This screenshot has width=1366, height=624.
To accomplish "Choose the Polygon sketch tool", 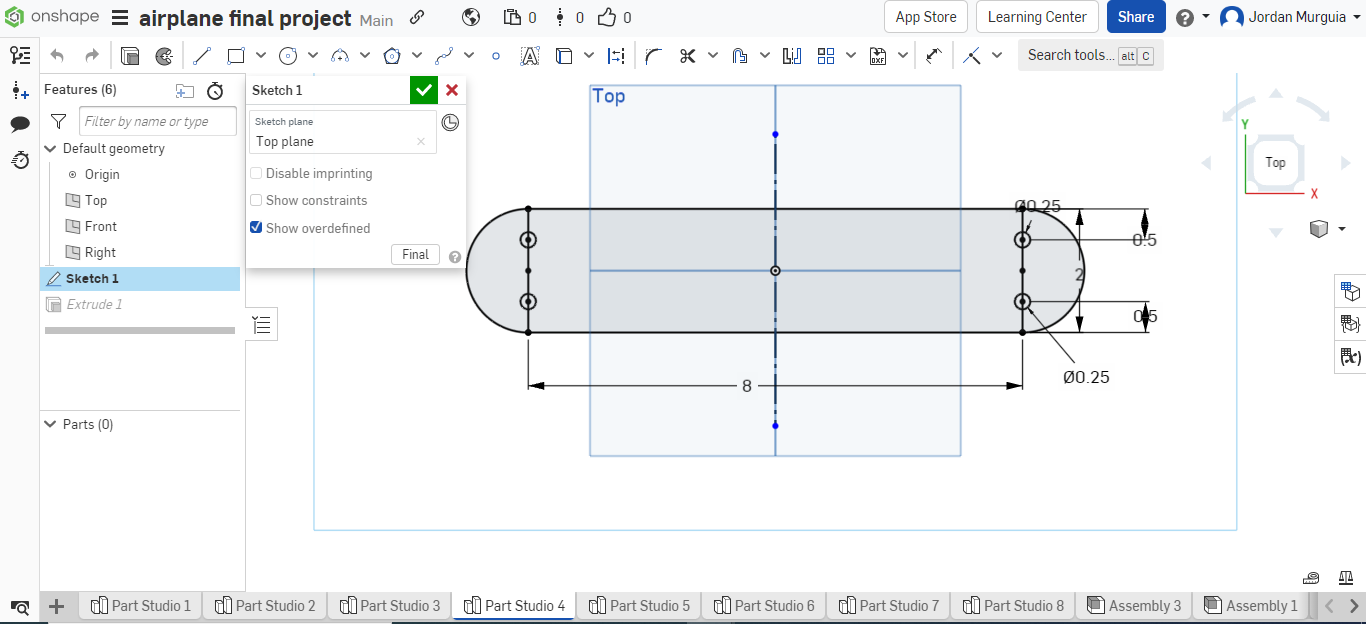I will click(393, 55).
